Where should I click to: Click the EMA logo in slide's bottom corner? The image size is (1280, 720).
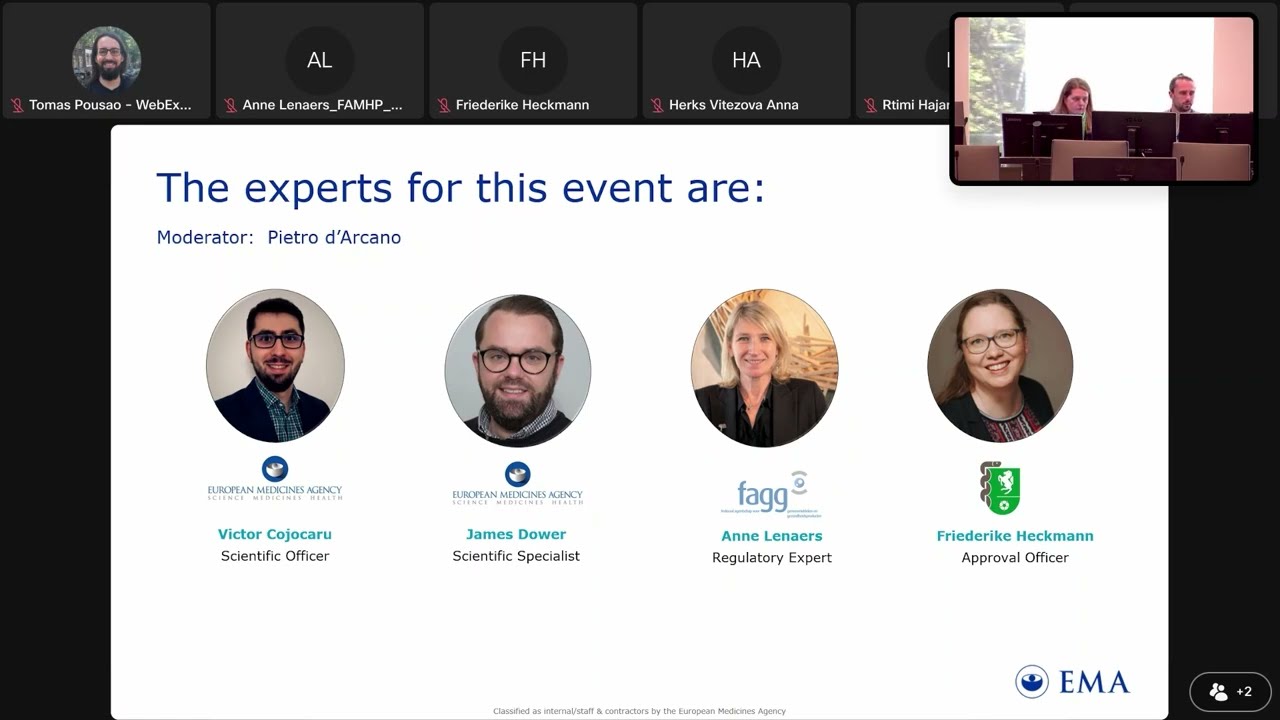click(1072, 682)
